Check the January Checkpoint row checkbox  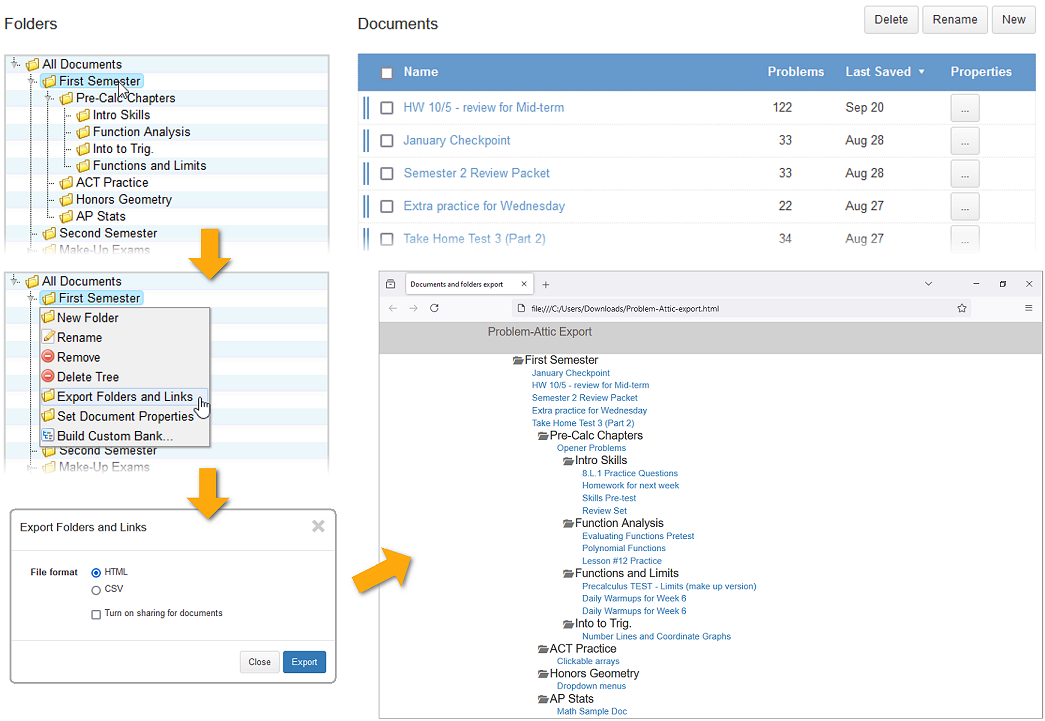point(387,141)
